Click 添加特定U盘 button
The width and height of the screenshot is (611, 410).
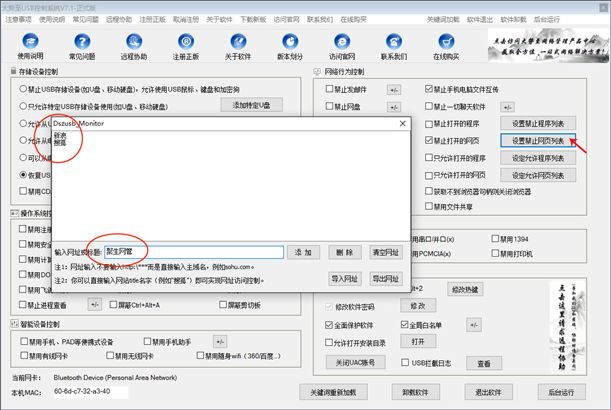(252, 105)
